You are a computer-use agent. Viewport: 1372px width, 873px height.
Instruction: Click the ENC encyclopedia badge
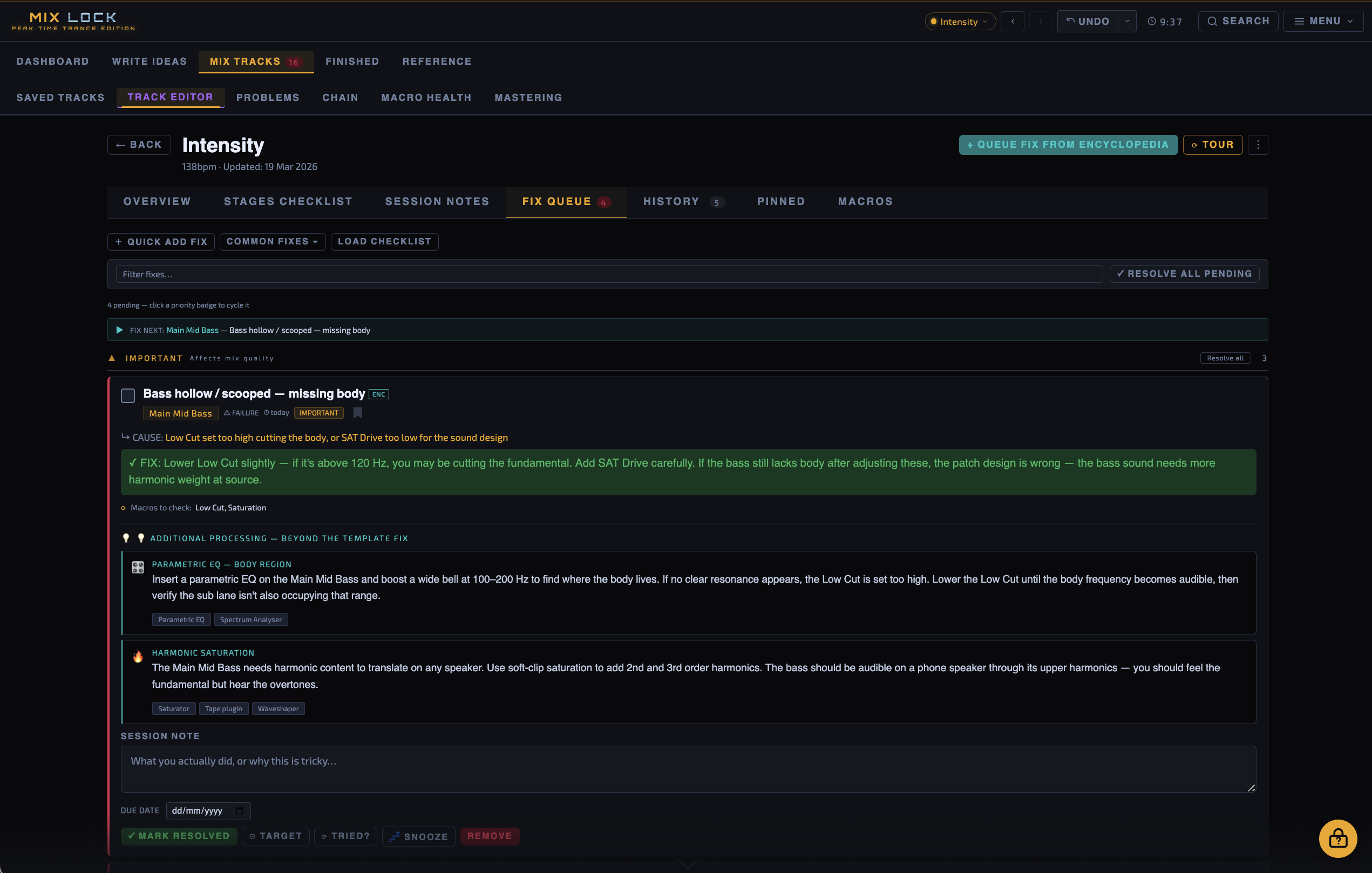(378, 394)
